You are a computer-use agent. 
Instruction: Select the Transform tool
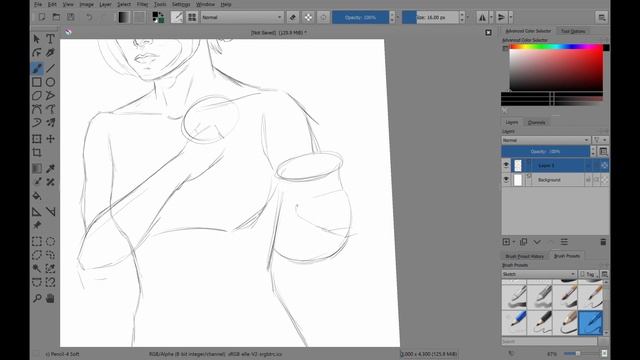[x=37, y=139]
